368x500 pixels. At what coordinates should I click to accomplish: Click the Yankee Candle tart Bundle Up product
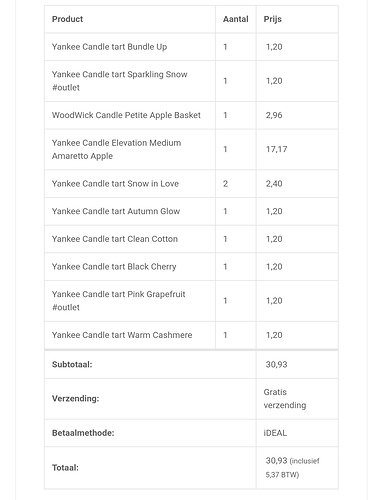(x=109, y=47)
